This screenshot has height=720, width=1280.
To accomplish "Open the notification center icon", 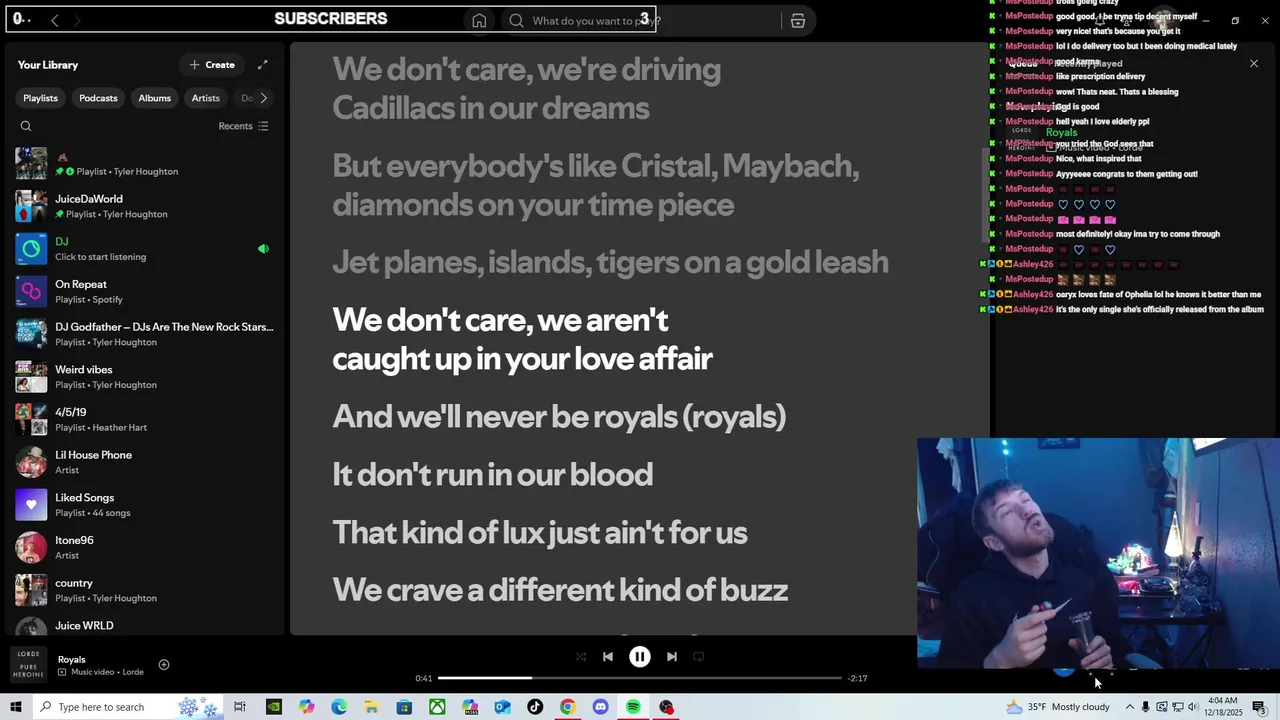I will point(1259,707).
